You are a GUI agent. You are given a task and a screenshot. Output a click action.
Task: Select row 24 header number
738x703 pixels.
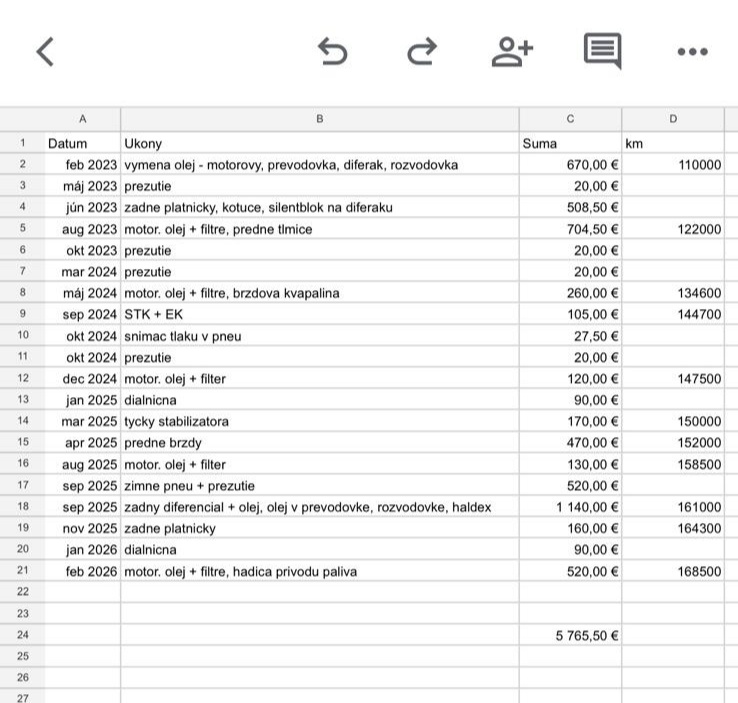click(x=21, y=635)
